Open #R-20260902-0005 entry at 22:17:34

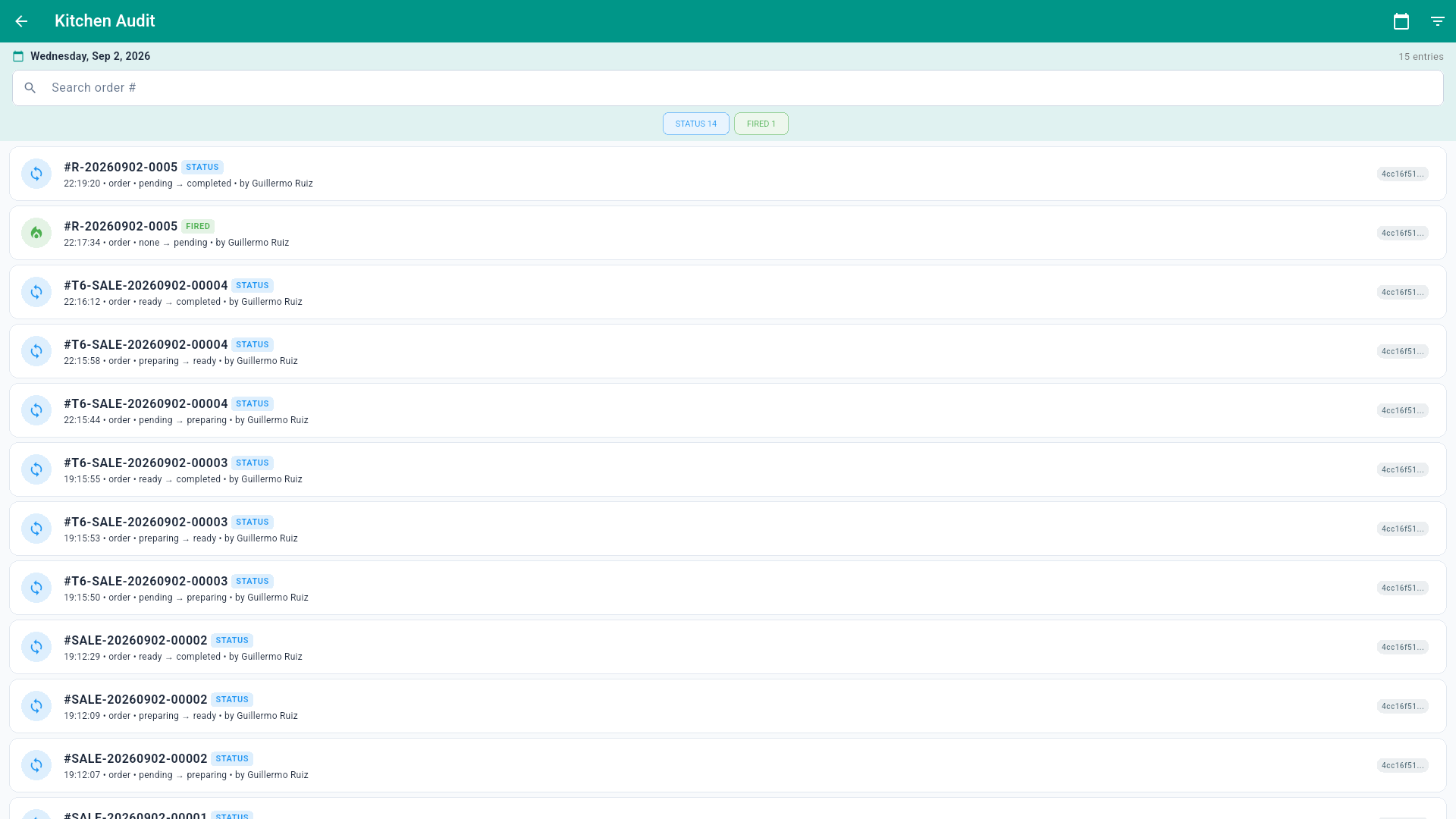(x=728, y=233)
